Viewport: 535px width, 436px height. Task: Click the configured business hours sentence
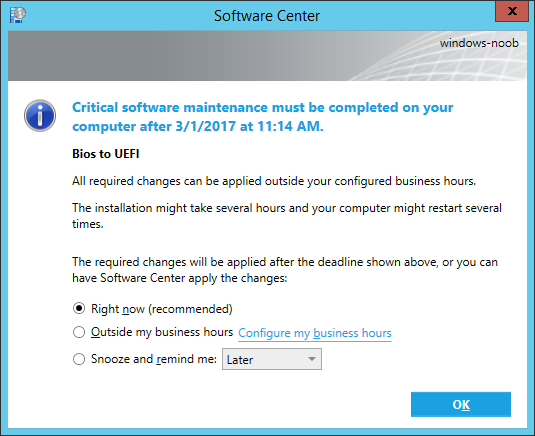274,181
